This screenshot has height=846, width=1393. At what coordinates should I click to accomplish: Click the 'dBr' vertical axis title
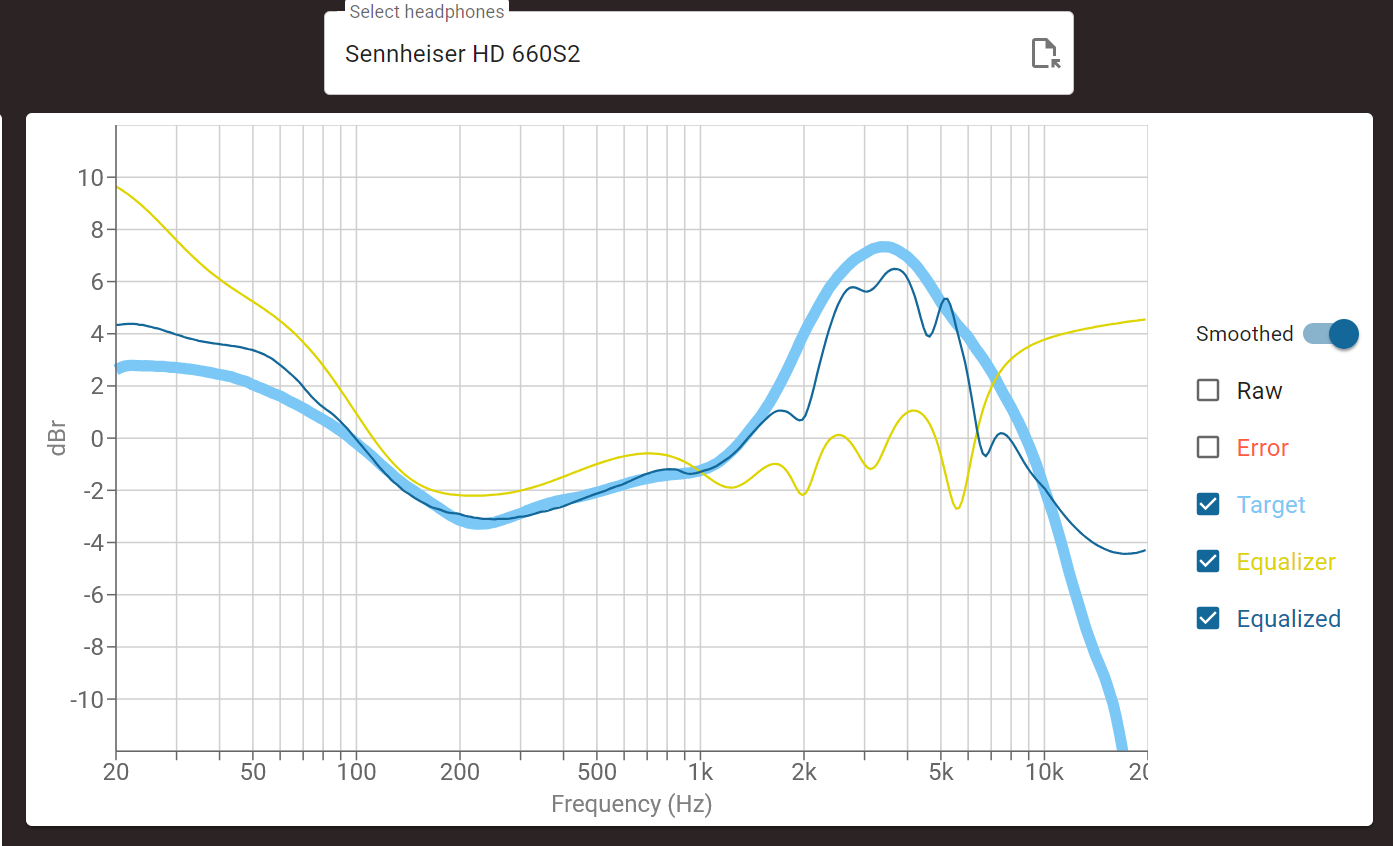click(59, 438)
